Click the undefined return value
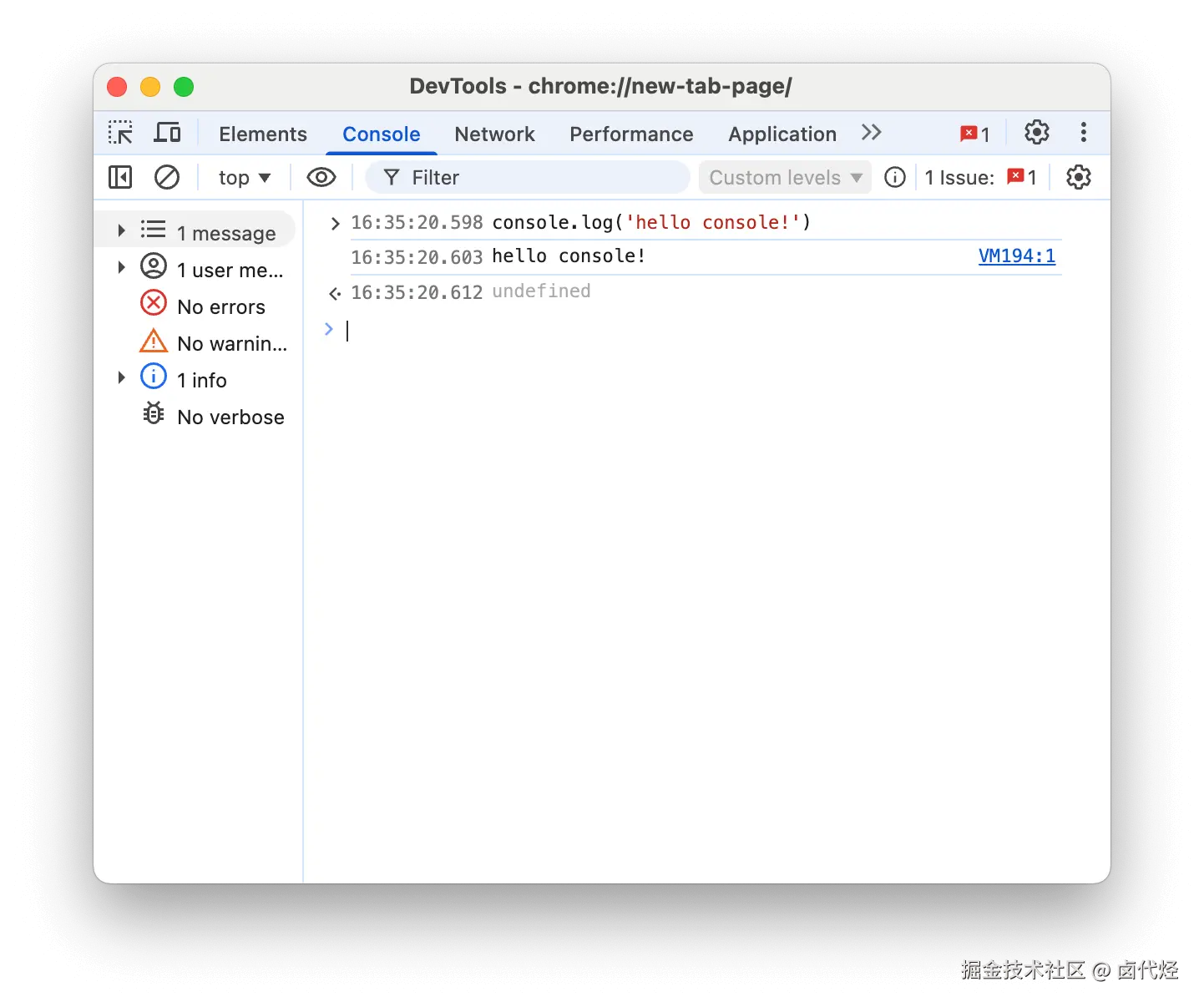Image resolution: width=1204 pixels, height=1007 pixels. [541, 291]
